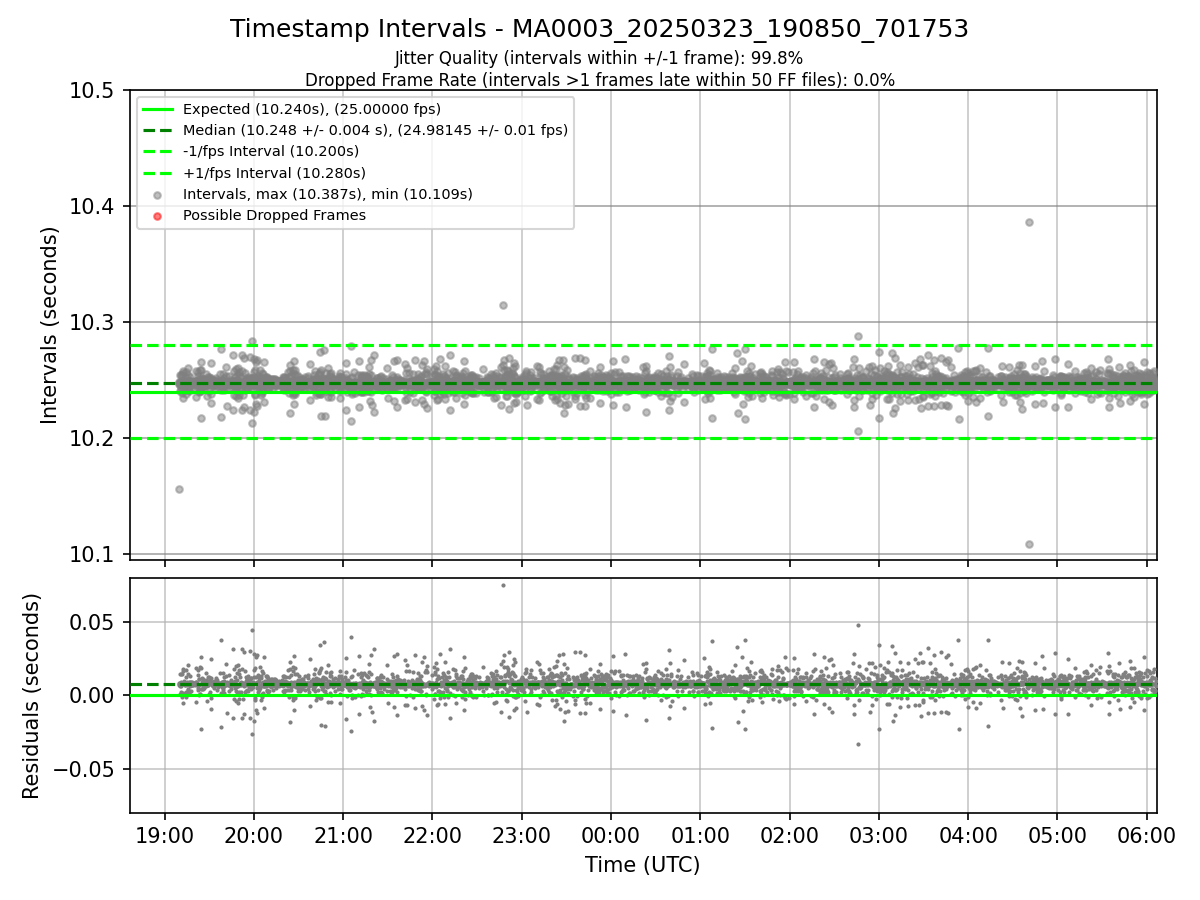Click the 'Jitter Quality' subtitle line
Screen dimensions: 1200x900
coord(599,58)
